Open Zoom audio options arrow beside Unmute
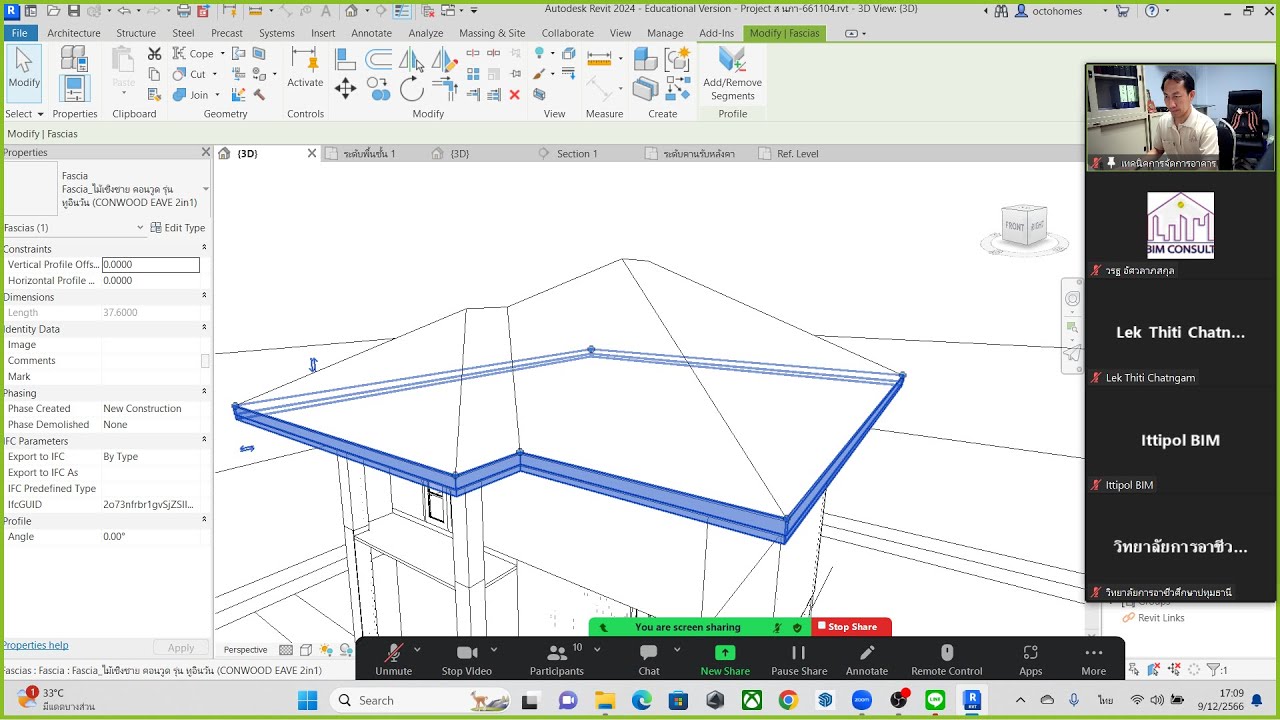Viewport: 1280px width, 720px height. [417, 650]
